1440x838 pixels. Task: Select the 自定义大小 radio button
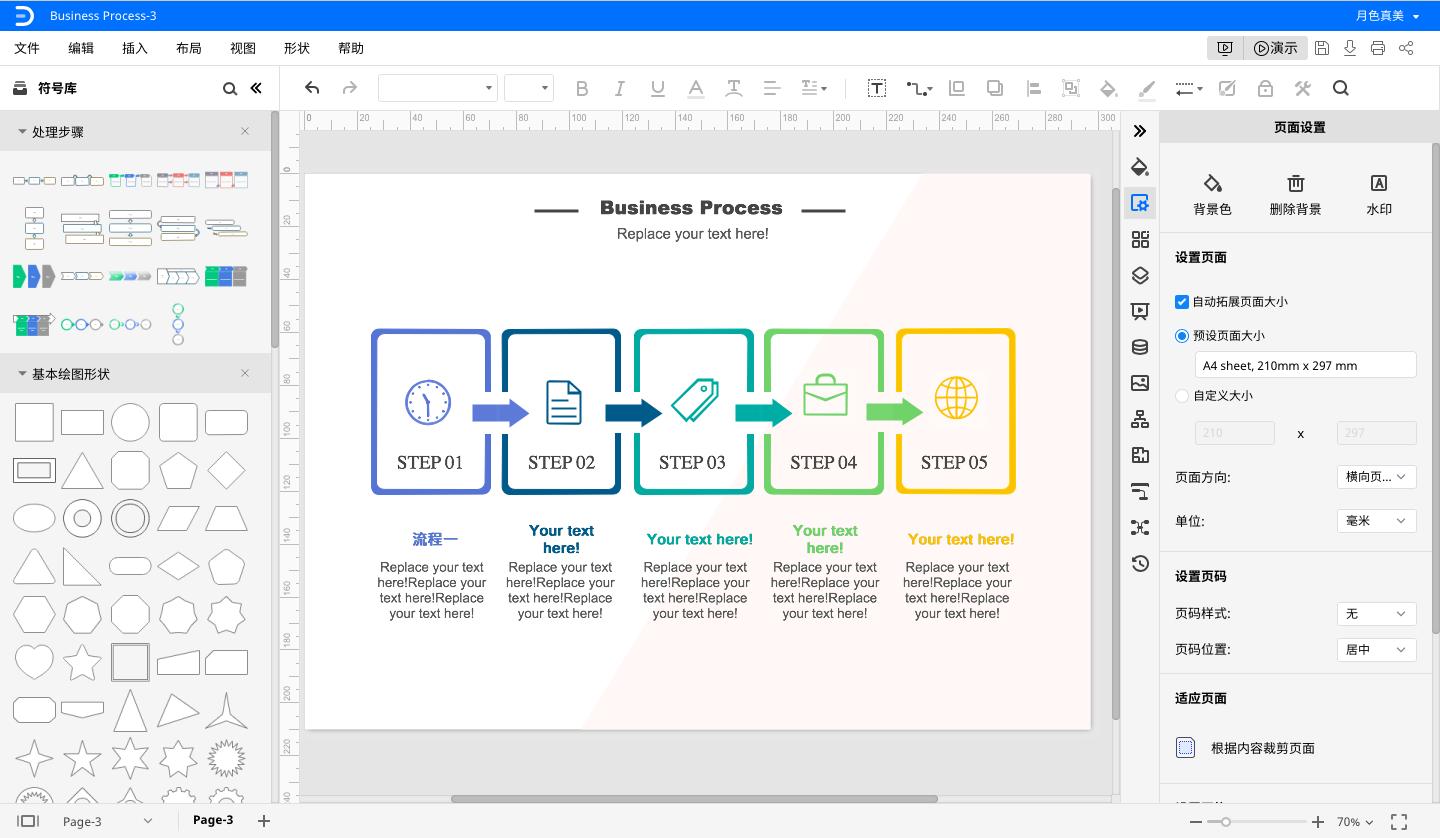tap(1182, 396)
